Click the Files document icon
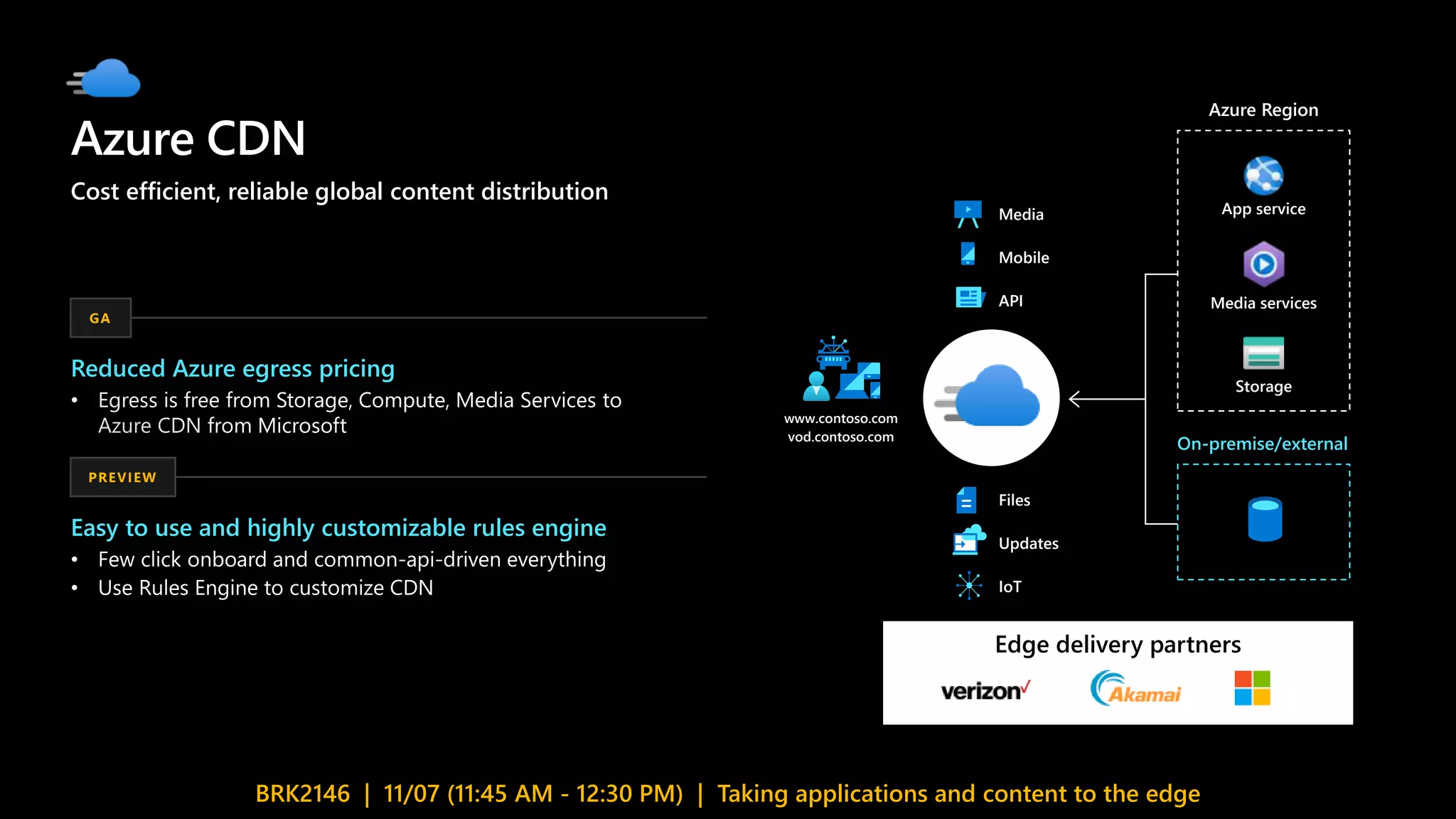 coord(967,500)
